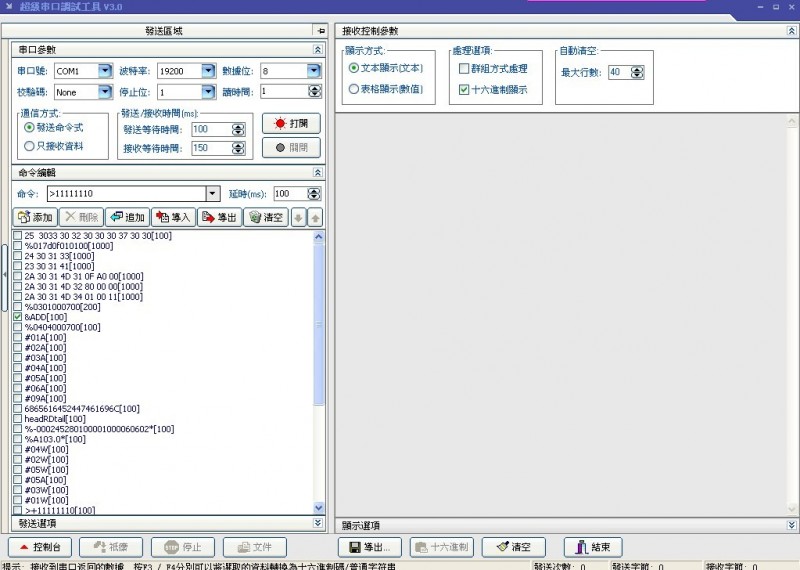The width and height of the screenshot is (800, 570).
Task: Expand the 發送選項 section
Action: pos(317,523)
